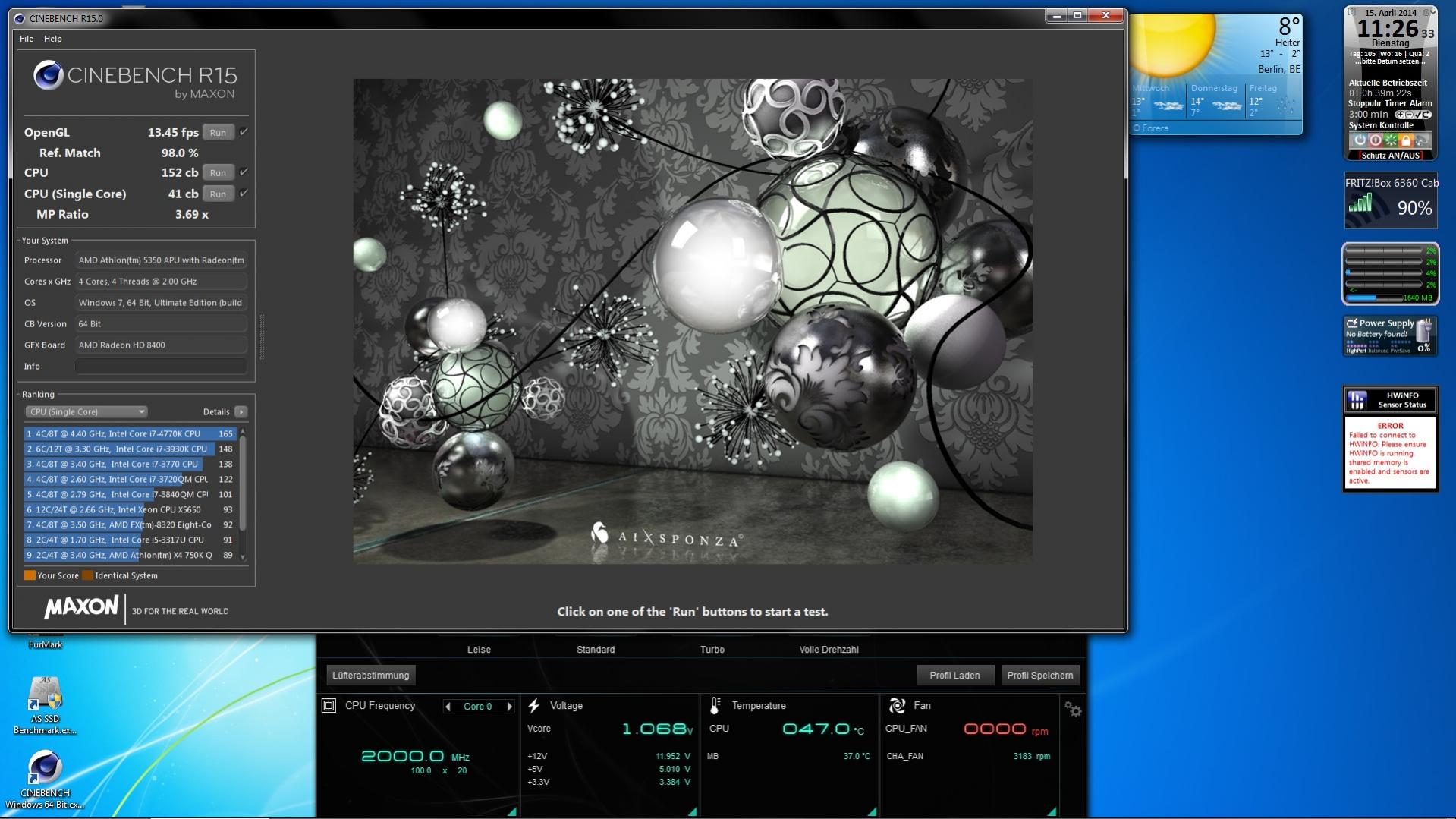Open the ranking type dropdown 'CPU (Single Core)'
1456x819 pixels.
tap(86, 412)
